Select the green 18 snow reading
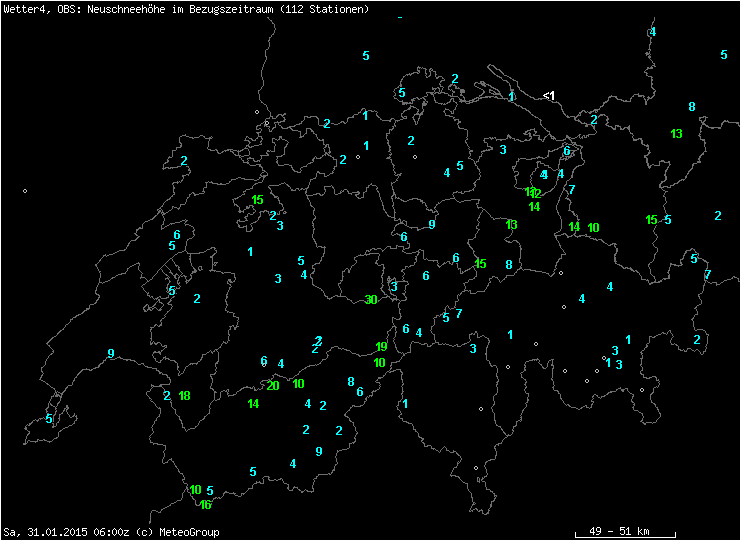The height and width of the screenshot is (540, 740). pos(184,396)
